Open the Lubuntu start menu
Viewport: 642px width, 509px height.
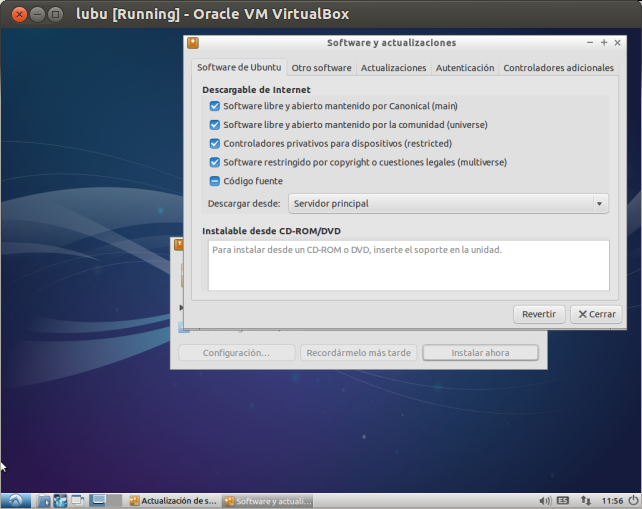[x=17, y=500]
